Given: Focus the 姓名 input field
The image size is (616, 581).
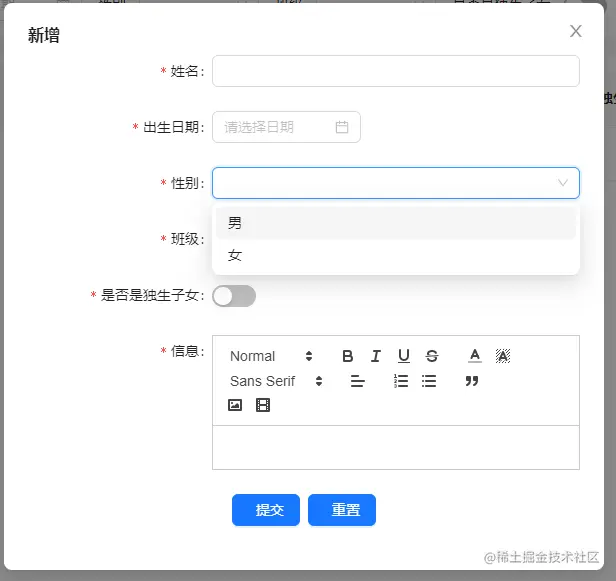Looking at the screenshot, I should click(396, 71).
